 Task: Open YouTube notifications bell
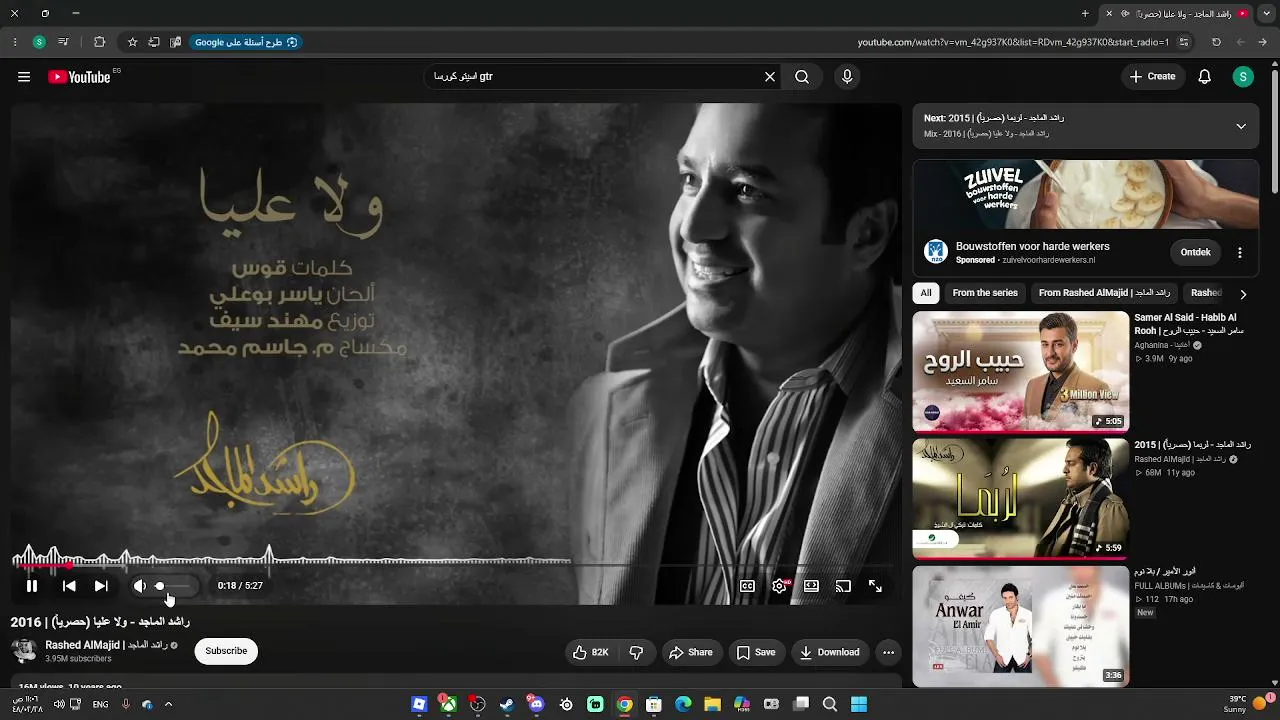pyautogui.click(x=1205, y=77)
